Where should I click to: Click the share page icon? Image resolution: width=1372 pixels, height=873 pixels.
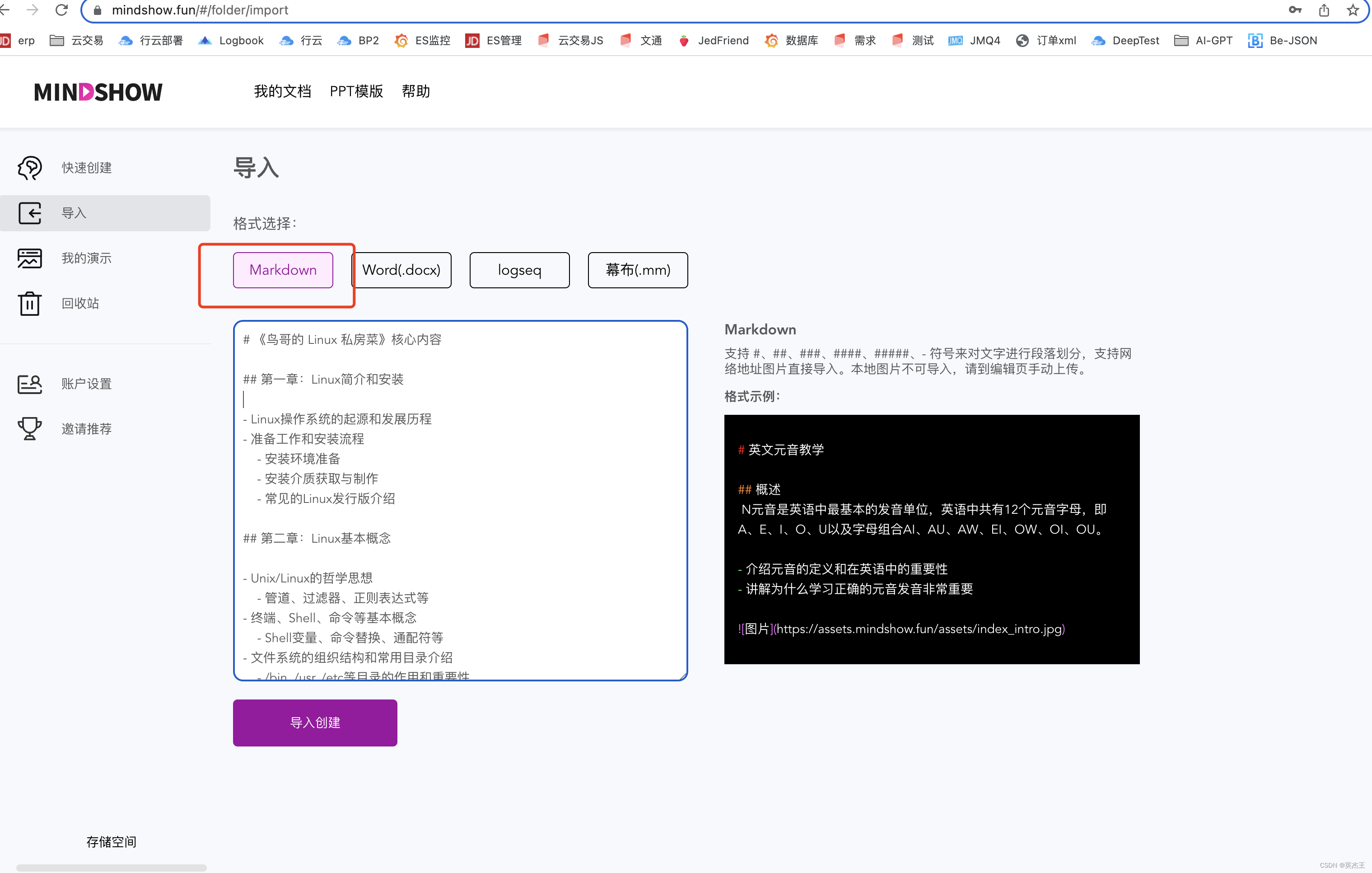(x=1324, y=9)
